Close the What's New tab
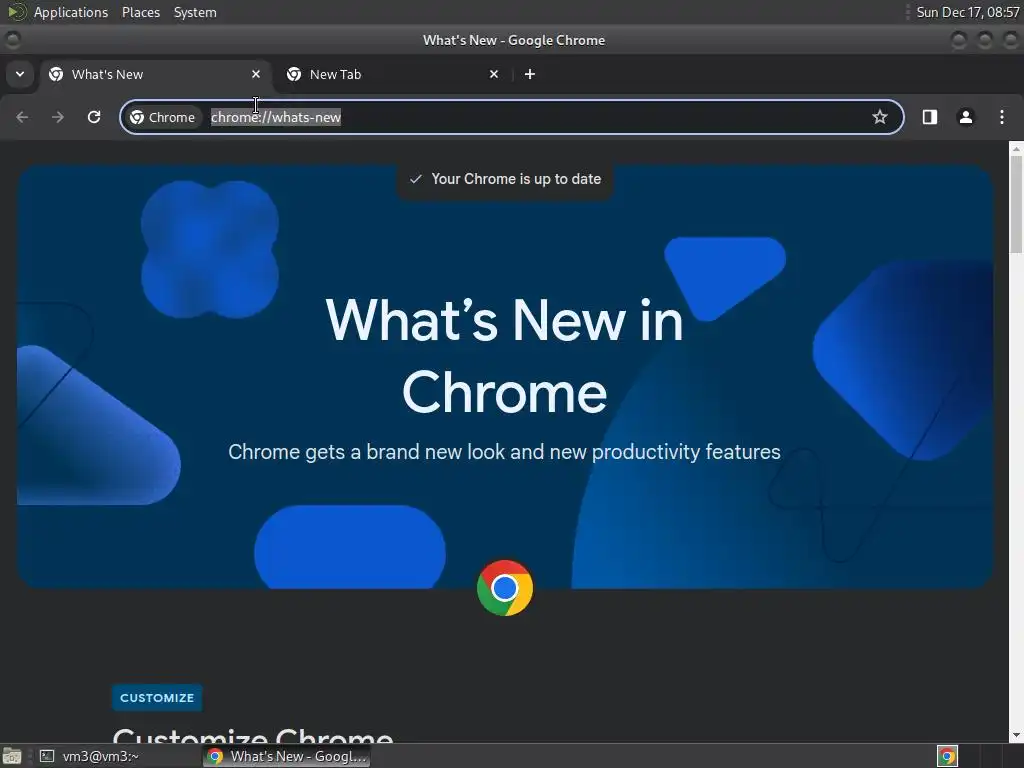This screenshot has width=1024, height=768. 256,74
